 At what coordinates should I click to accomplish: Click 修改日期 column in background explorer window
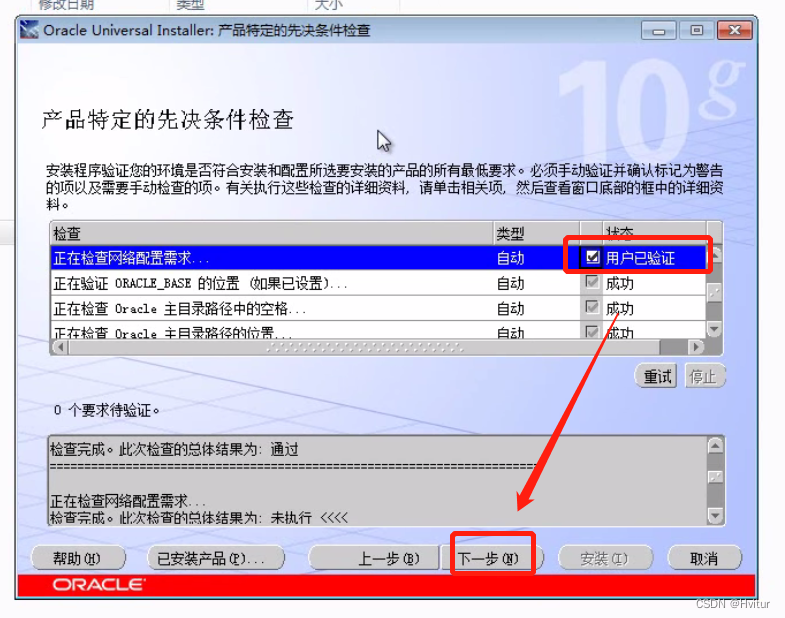(66, 5)
